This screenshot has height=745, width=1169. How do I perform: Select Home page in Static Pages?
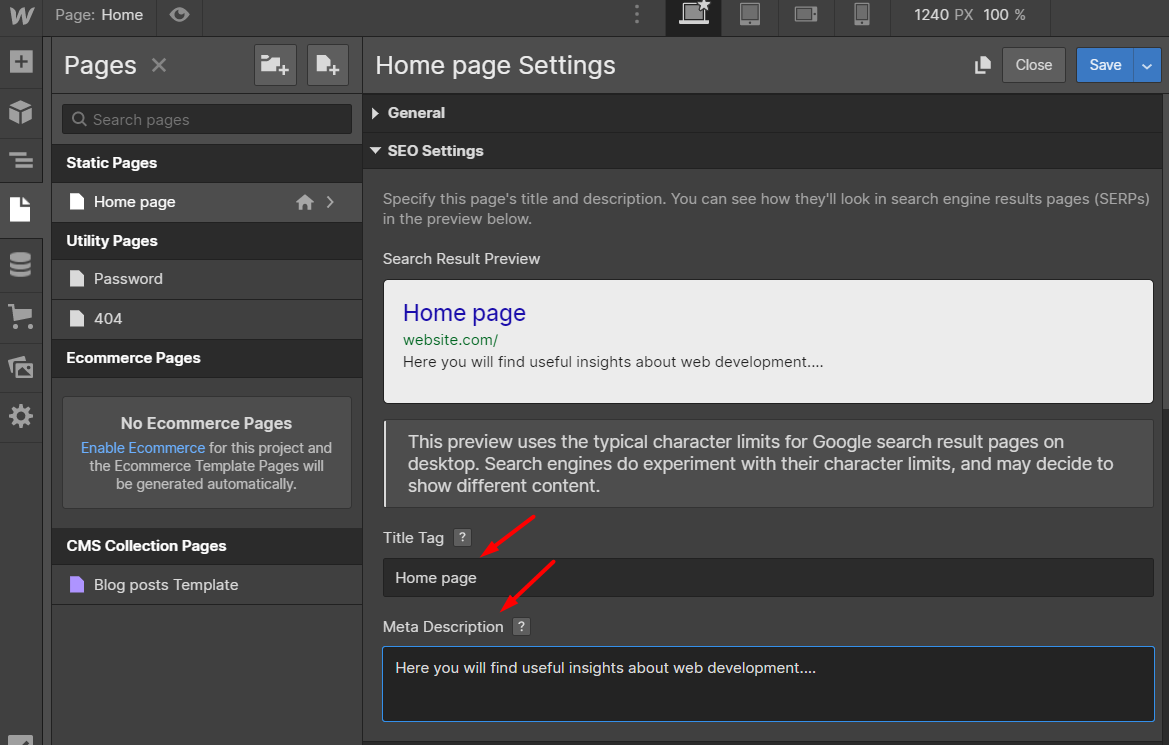(x=207, y=202)
